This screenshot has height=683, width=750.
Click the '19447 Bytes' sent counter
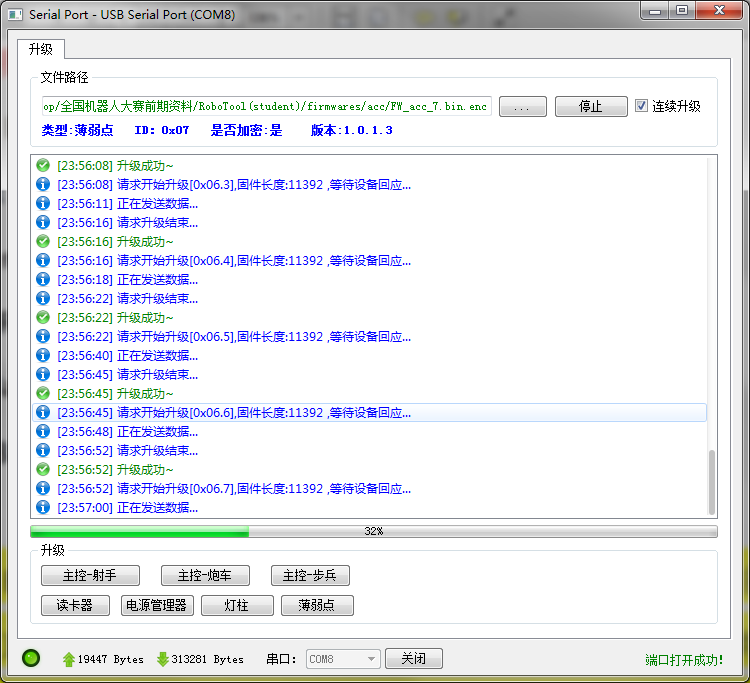point(110,659)
